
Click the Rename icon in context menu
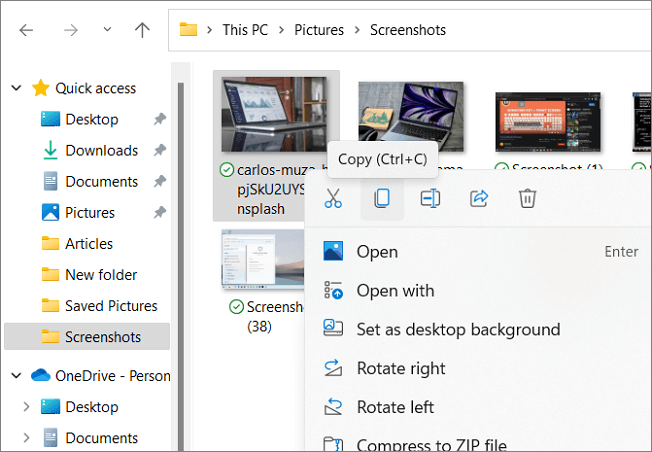tap(430, 199)
